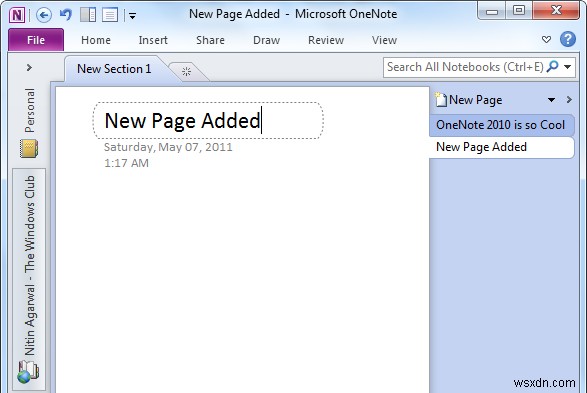Image resolution: width=587 pixels, height=393 pixels.
Task: Collapse the page tabs pane
Action: (569, 100)
